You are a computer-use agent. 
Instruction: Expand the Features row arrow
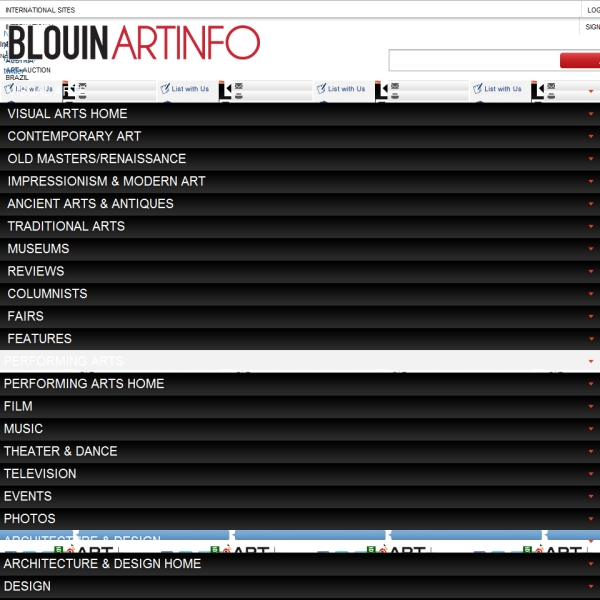tap(591, 339)
